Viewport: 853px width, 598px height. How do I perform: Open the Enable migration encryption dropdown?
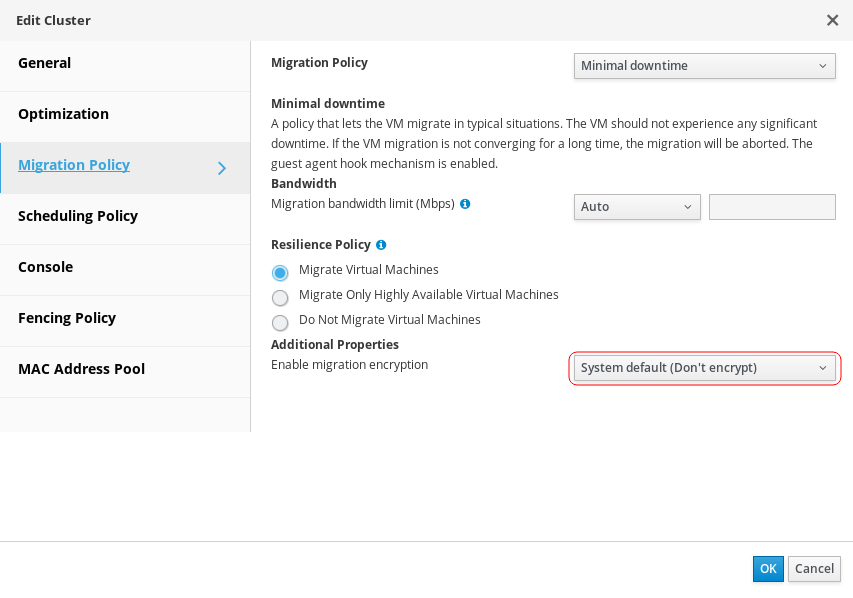[704, 368]
